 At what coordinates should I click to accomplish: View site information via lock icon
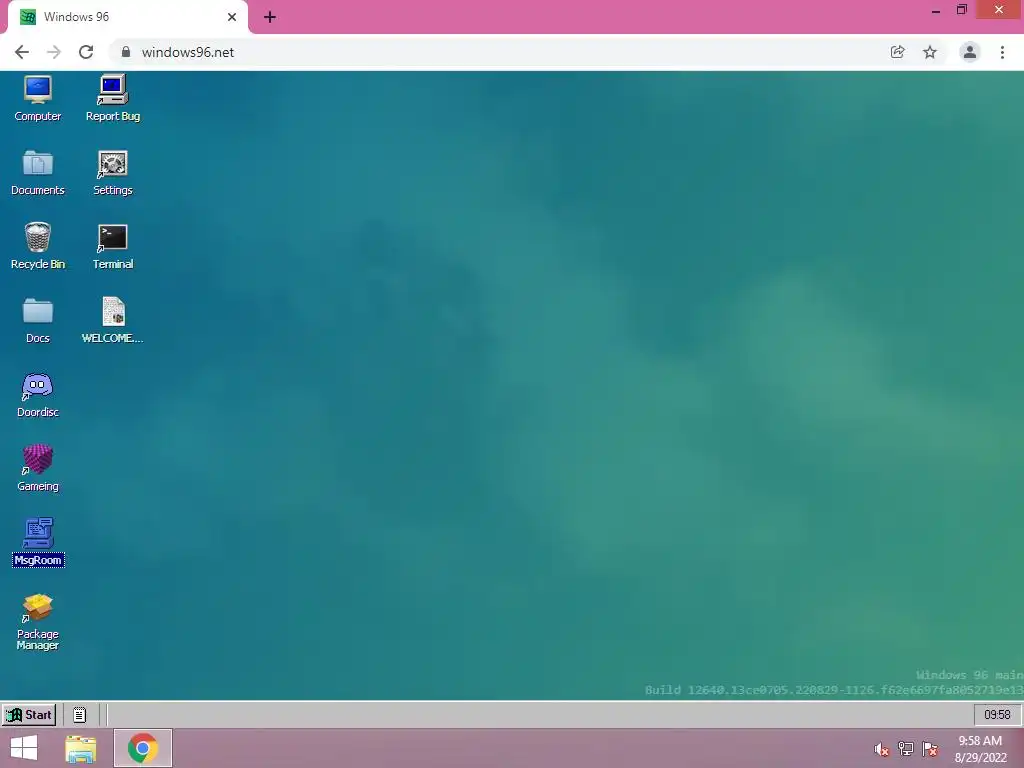126,52
